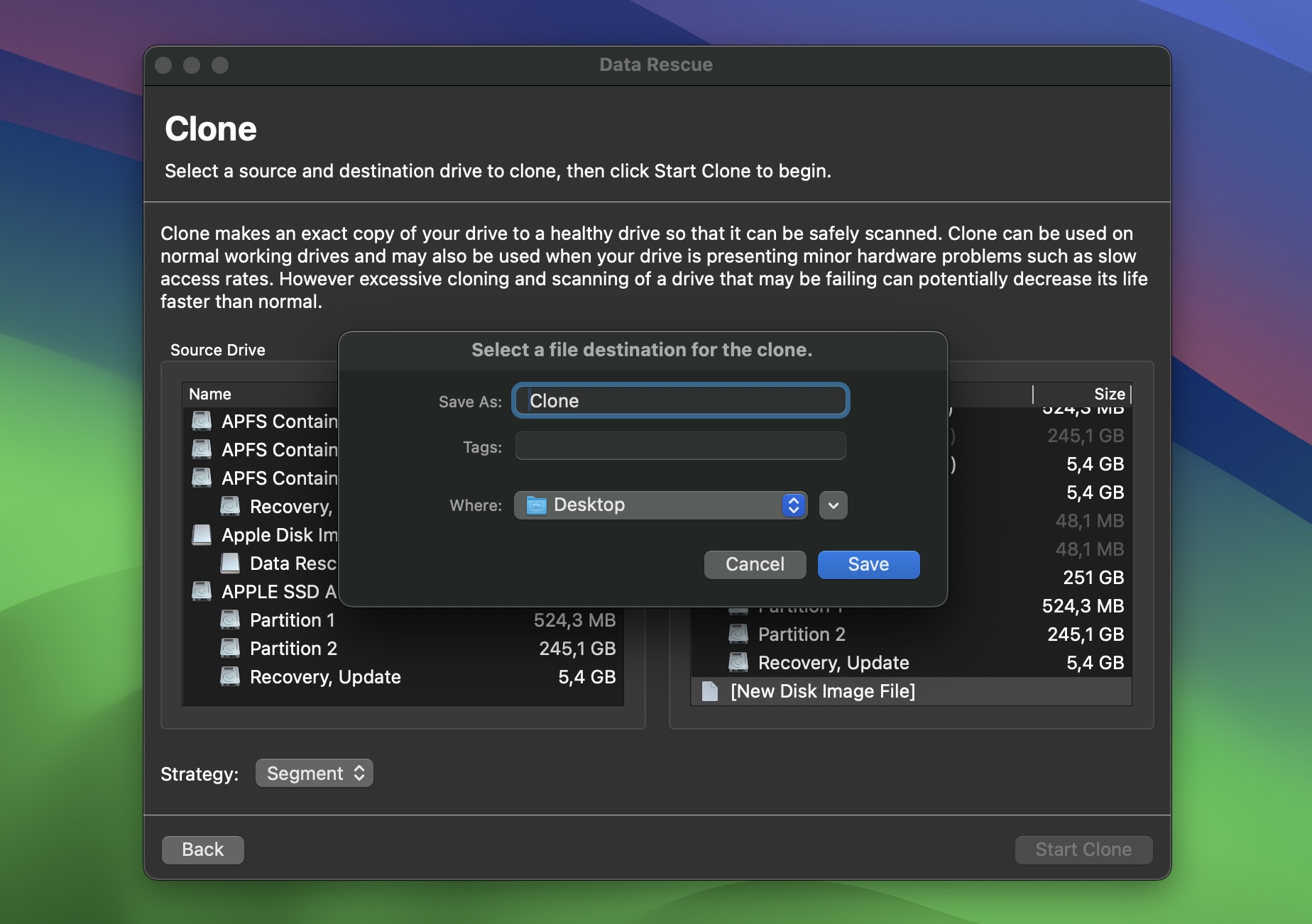Click the Recovery volume icon under APFS Container
This screenshot has width=1312, height=924.
click(230, 506)
